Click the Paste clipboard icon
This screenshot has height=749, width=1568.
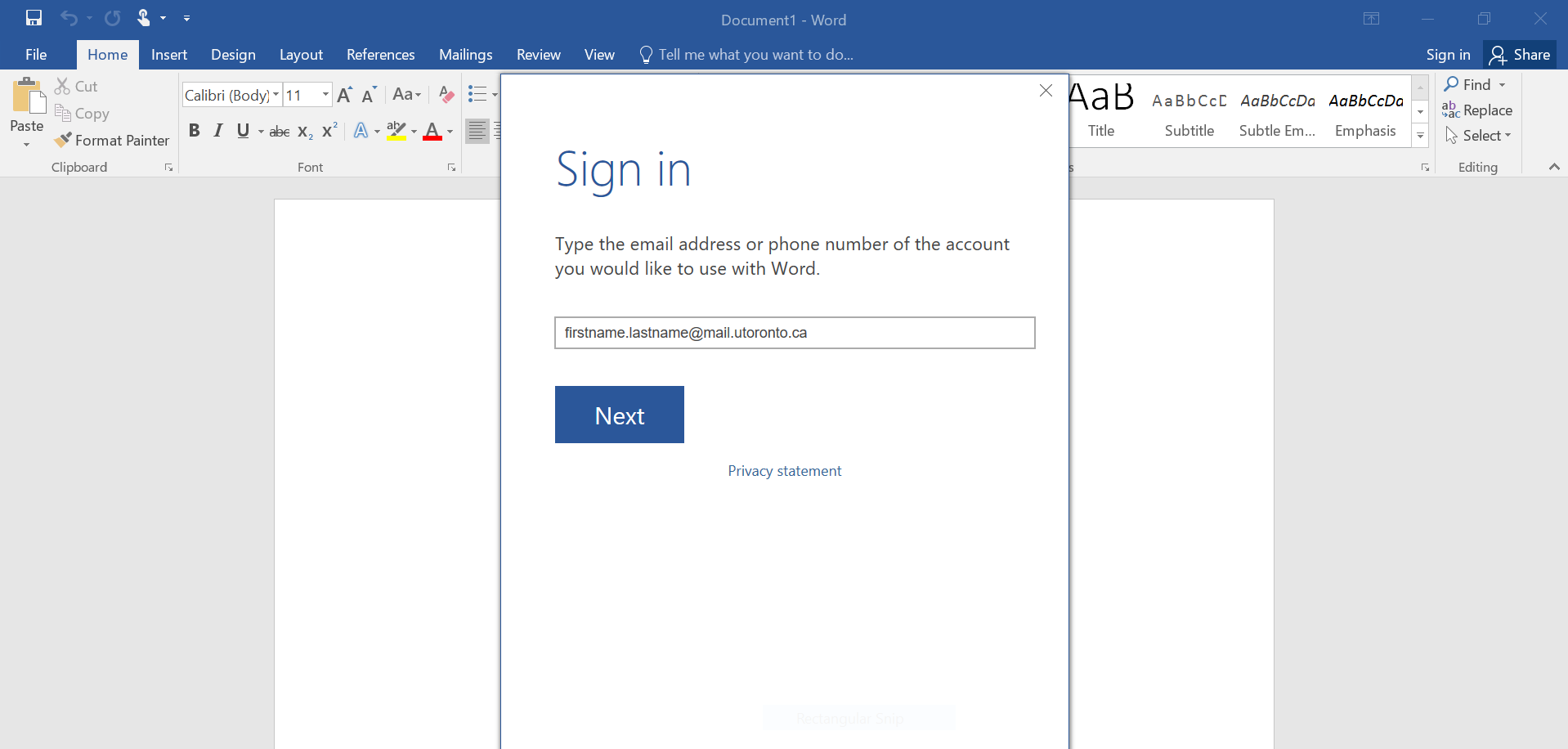[x=27, y=98]
